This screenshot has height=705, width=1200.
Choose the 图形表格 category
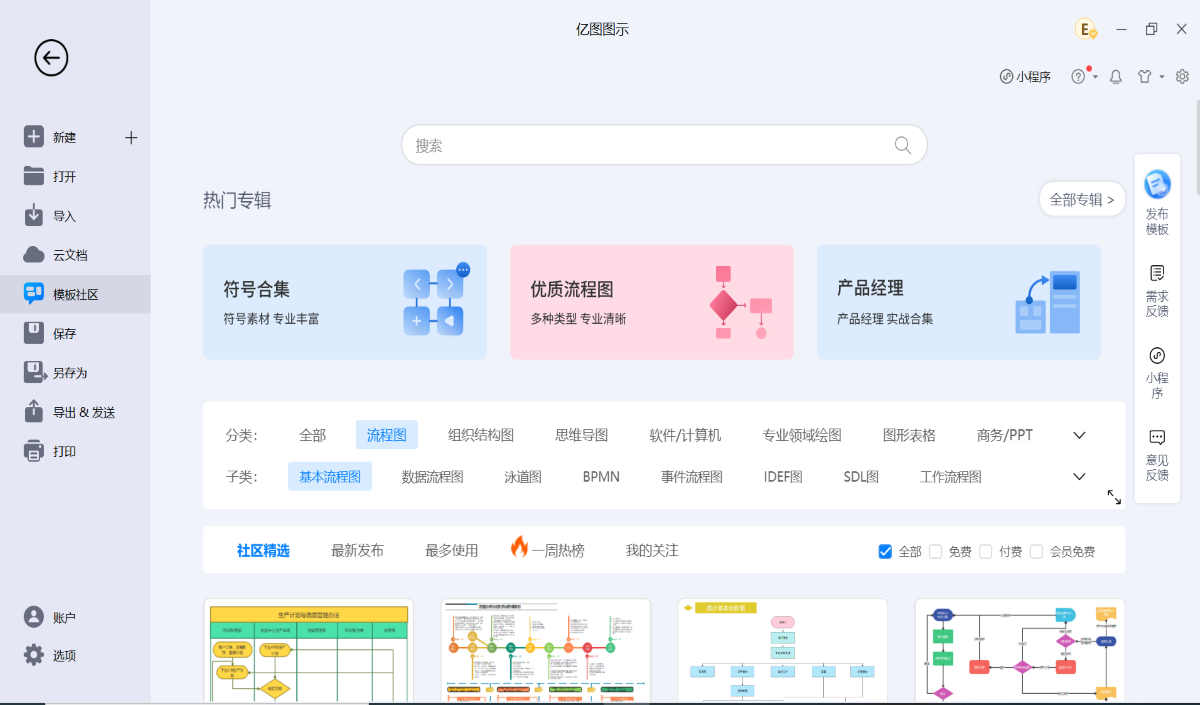click(x=909, y=435)
